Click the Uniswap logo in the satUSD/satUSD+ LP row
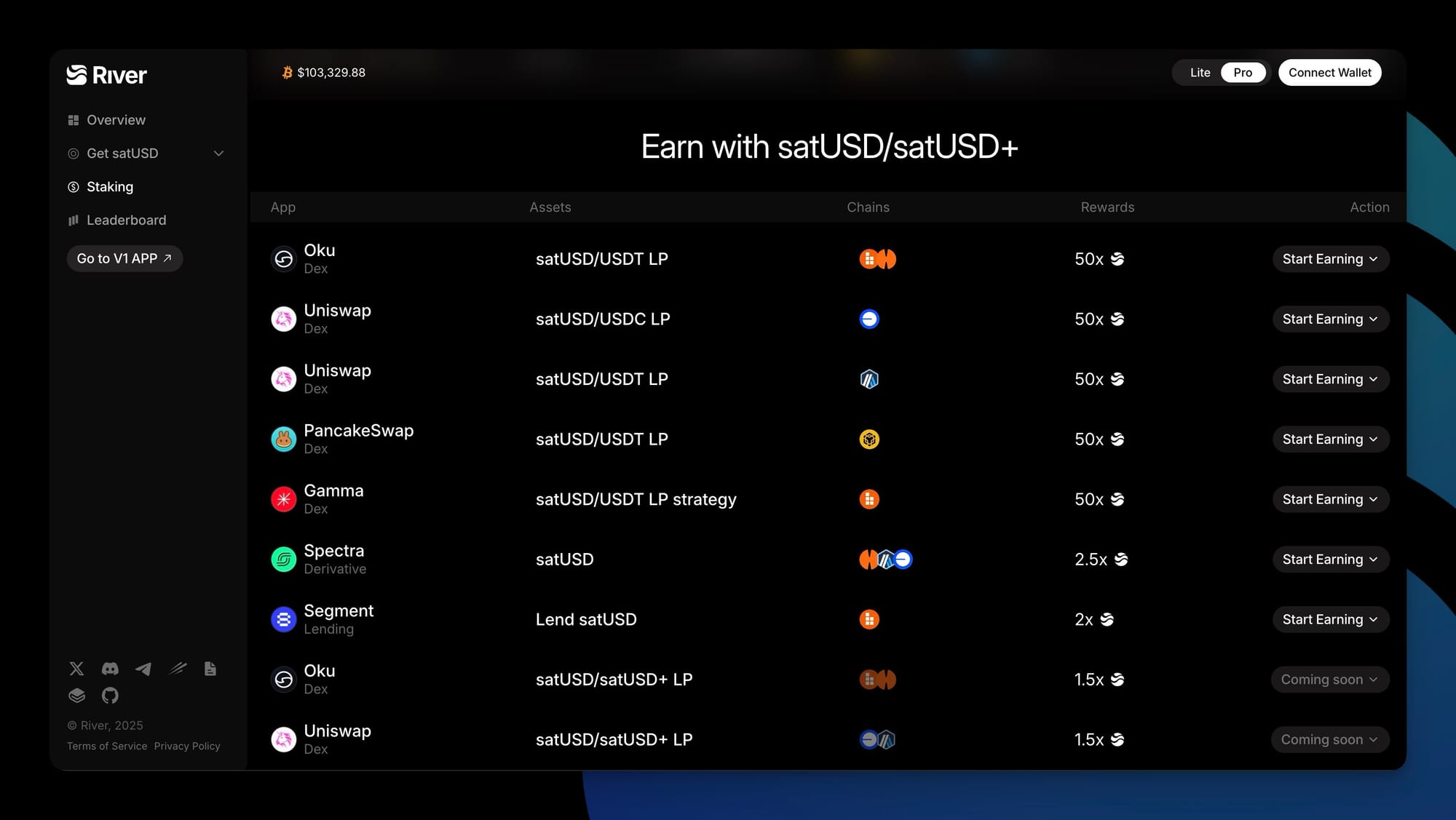This screenshot has width=1456, height=820. pos(284,739)
